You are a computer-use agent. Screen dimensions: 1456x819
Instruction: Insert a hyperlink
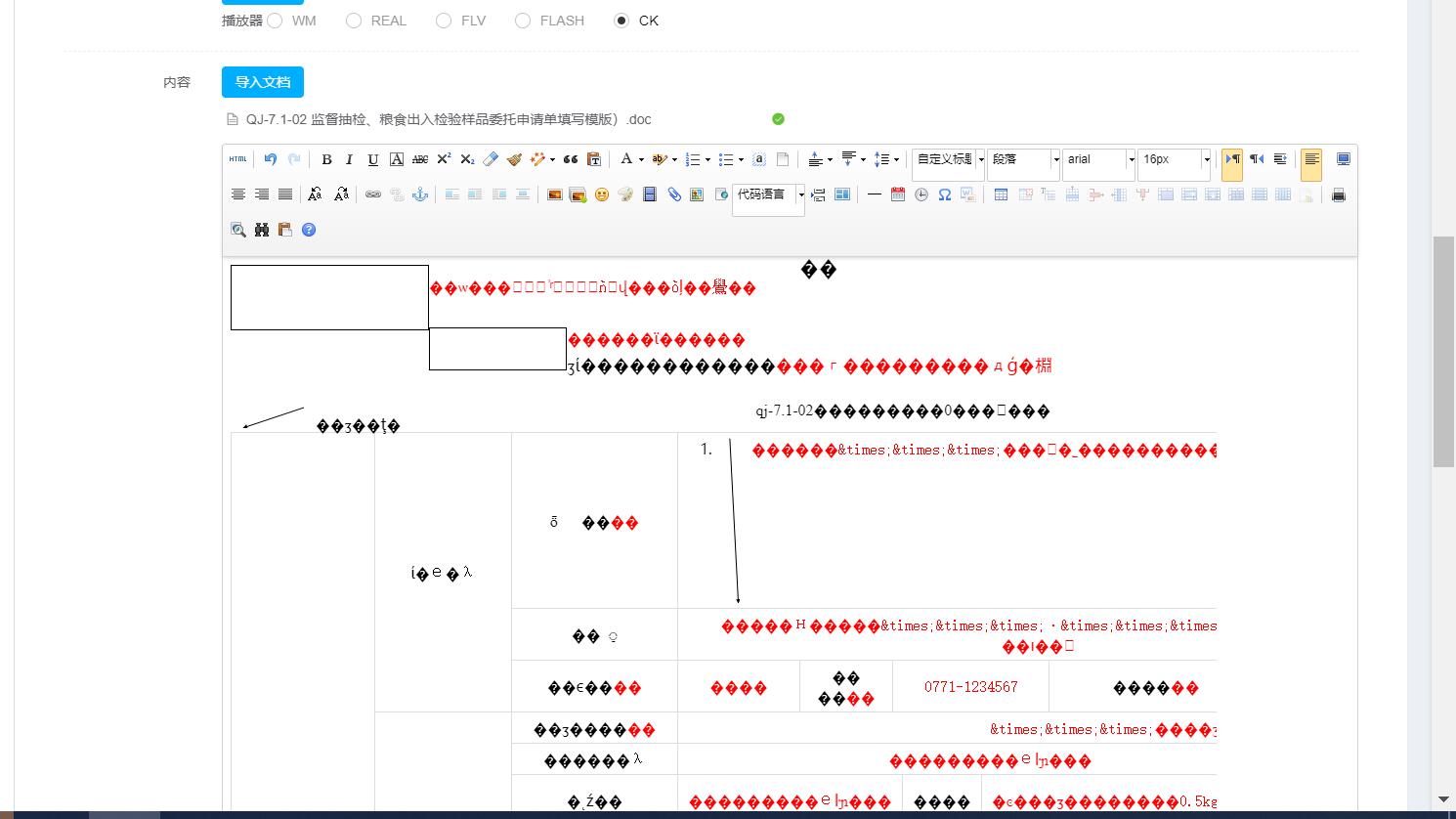(372, 194)
